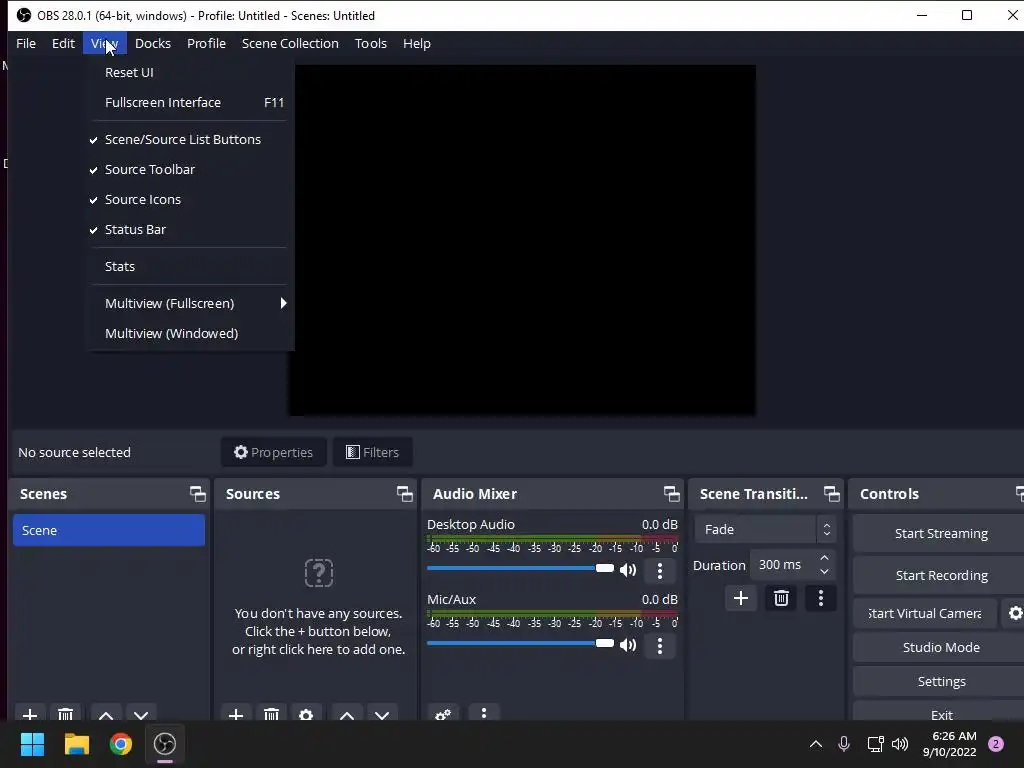The height and width of the screenshot is (768, 1024).
Task: Enable Studio Mode
Action: click(x=940, y=647)
